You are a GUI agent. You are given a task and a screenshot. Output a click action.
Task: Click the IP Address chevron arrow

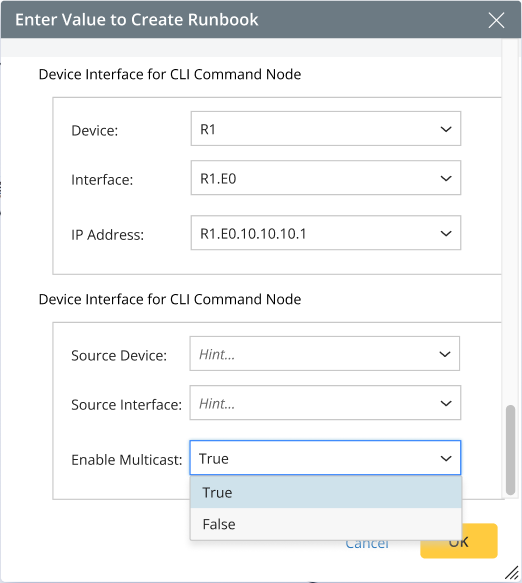(446, 233)
